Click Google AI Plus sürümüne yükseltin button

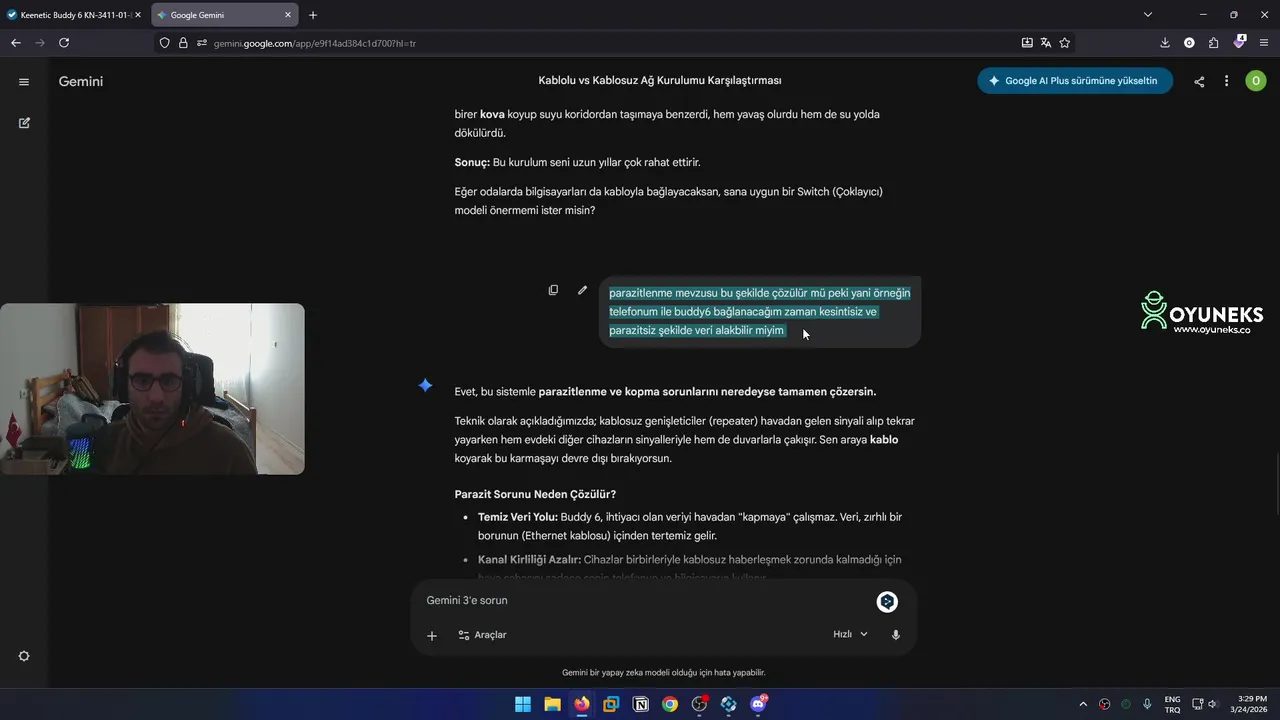[x=1075, y=81]
